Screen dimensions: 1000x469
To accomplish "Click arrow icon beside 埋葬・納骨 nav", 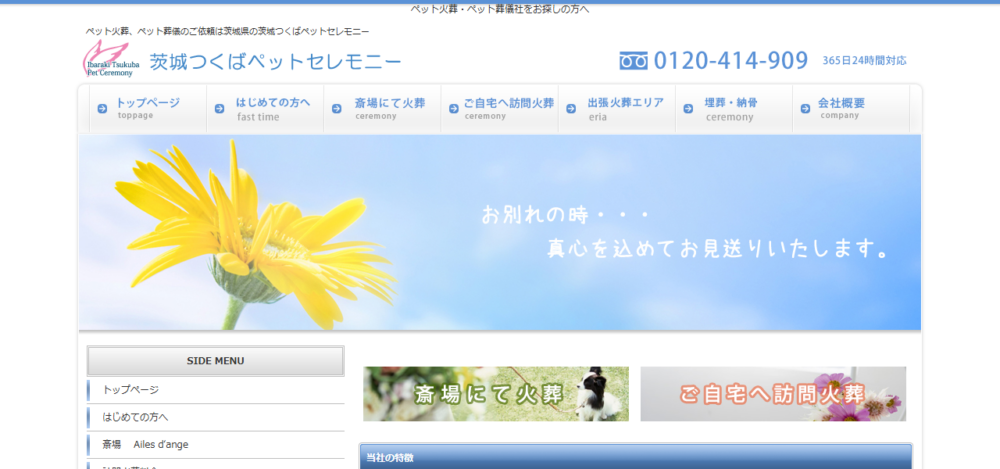I will click(688, 108).
